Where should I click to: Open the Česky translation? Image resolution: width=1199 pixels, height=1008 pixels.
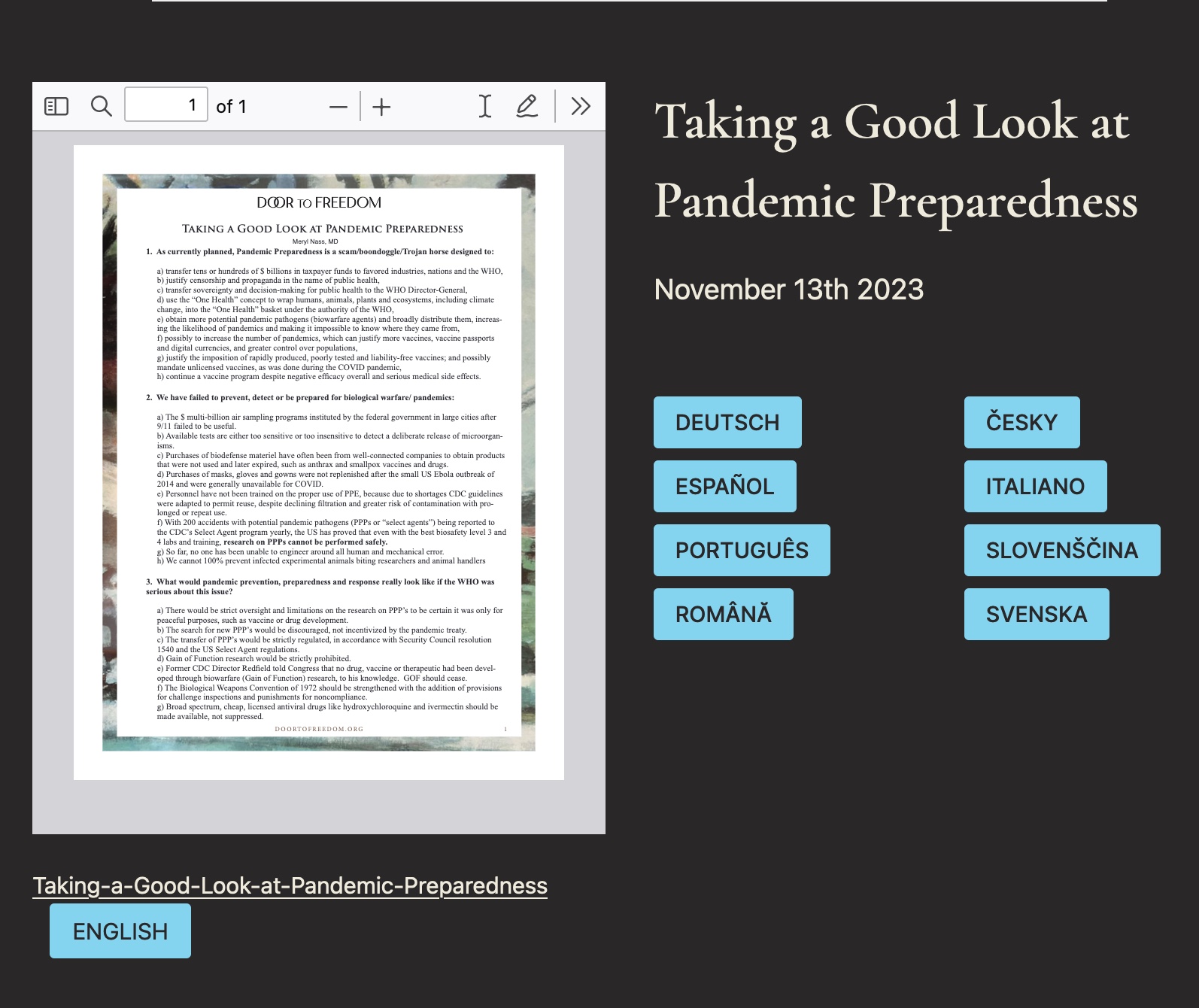tap(1021, 423)
